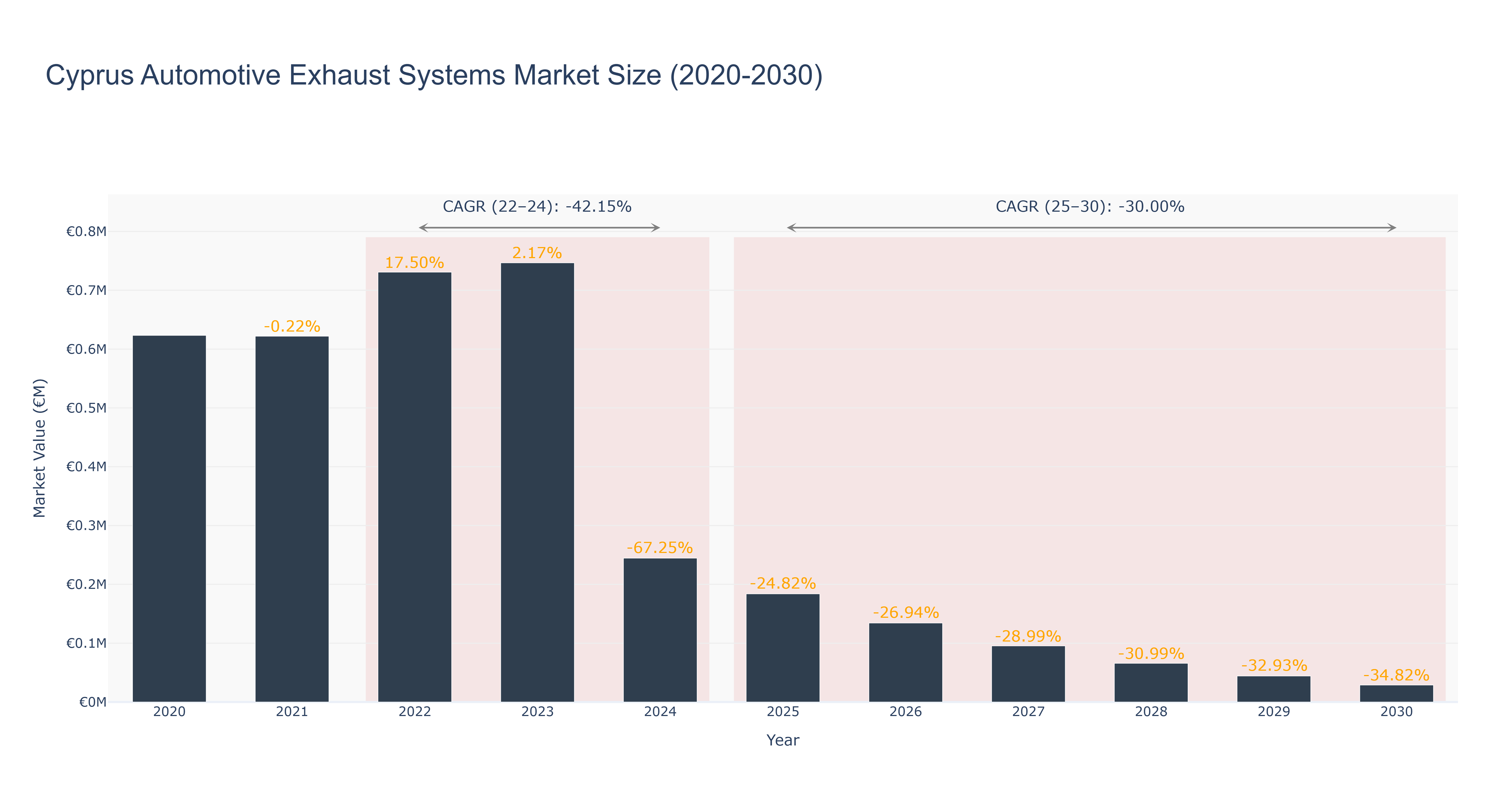Click the "CAGR (22–24): -42.15%" annotation

point(537,207)
